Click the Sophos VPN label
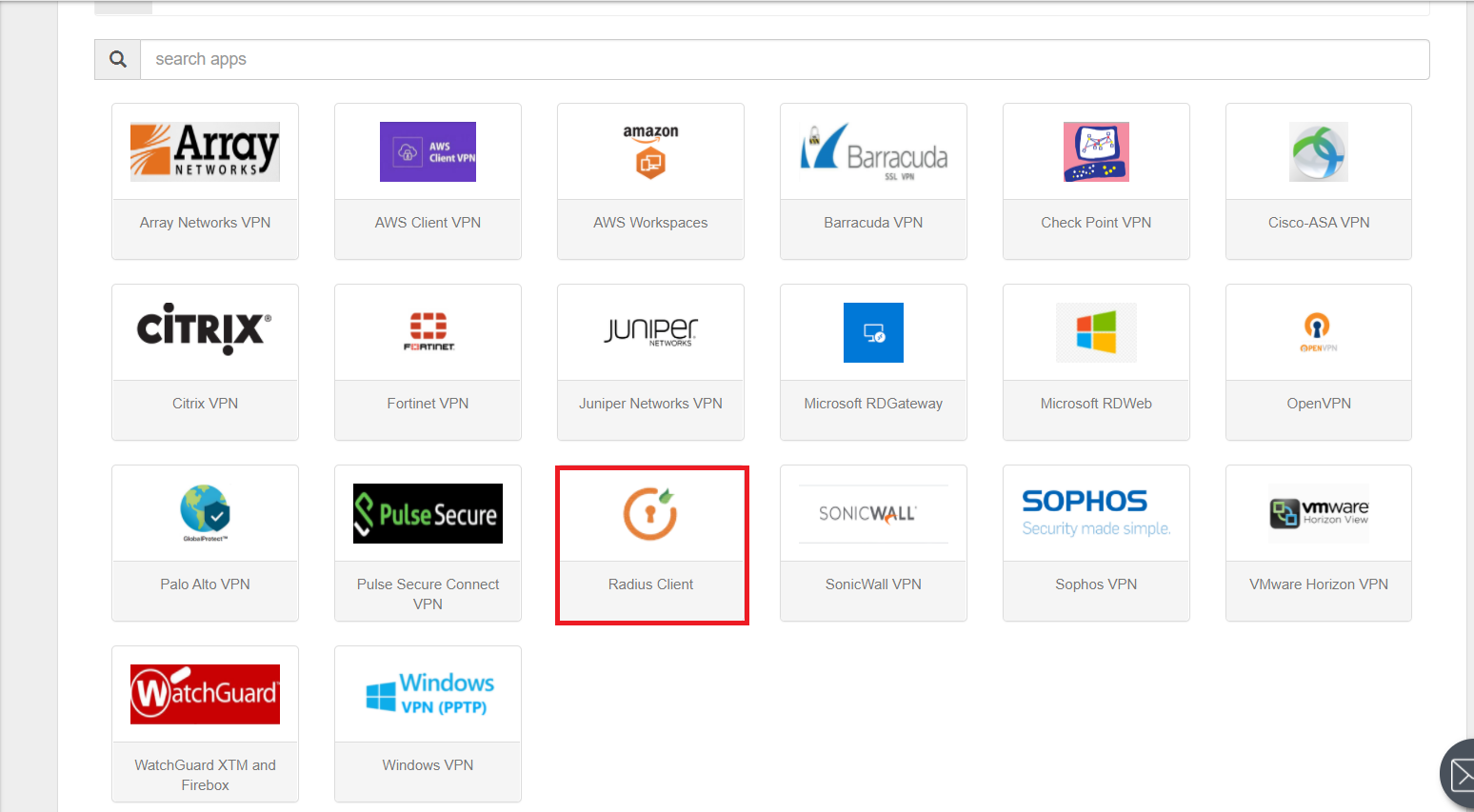 1096,584
